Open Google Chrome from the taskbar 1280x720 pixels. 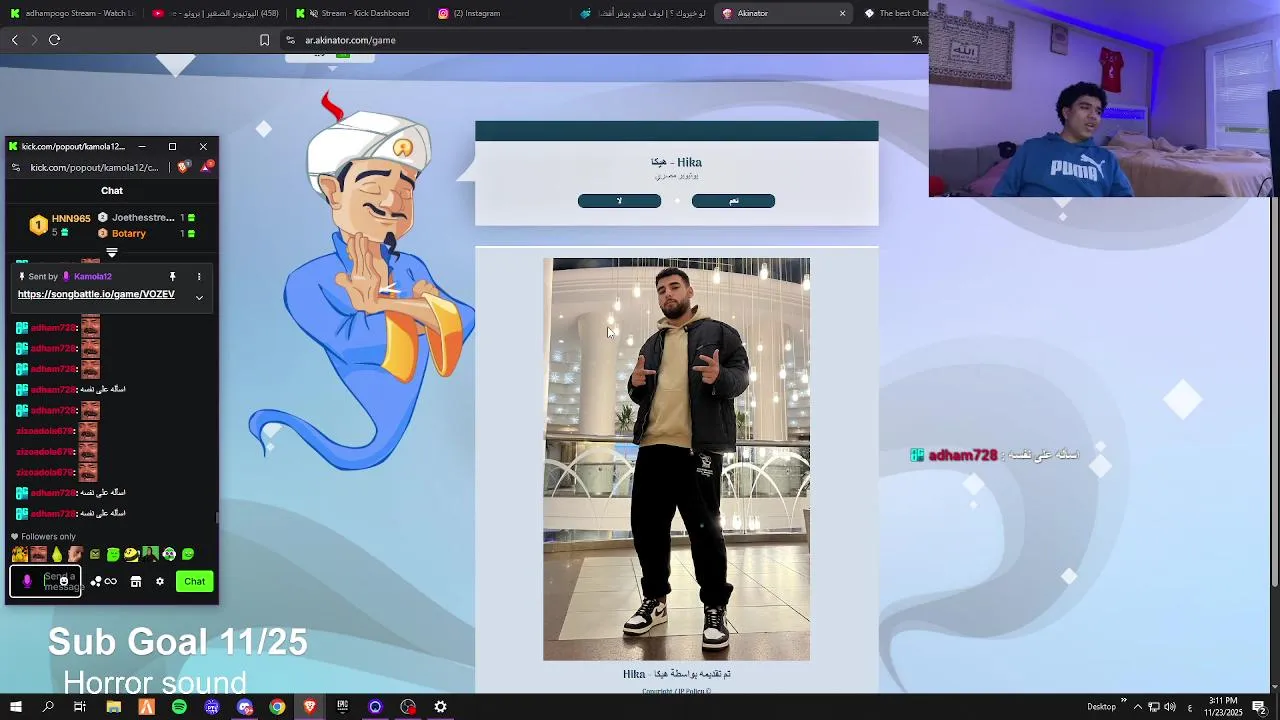click(x=277, y=707)
